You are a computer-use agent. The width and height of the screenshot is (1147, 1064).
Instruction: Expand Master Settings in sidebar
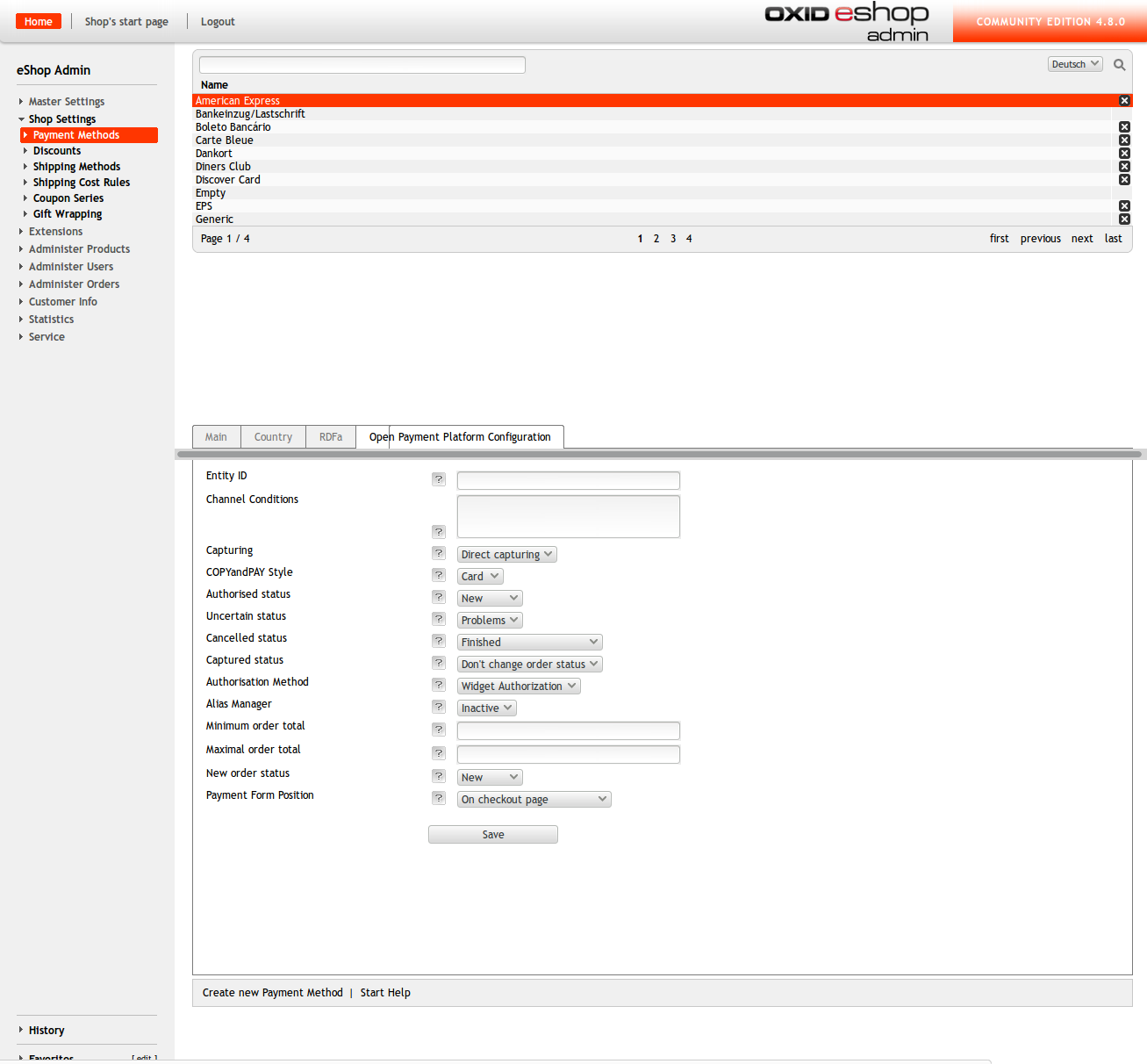click(66, 102)
